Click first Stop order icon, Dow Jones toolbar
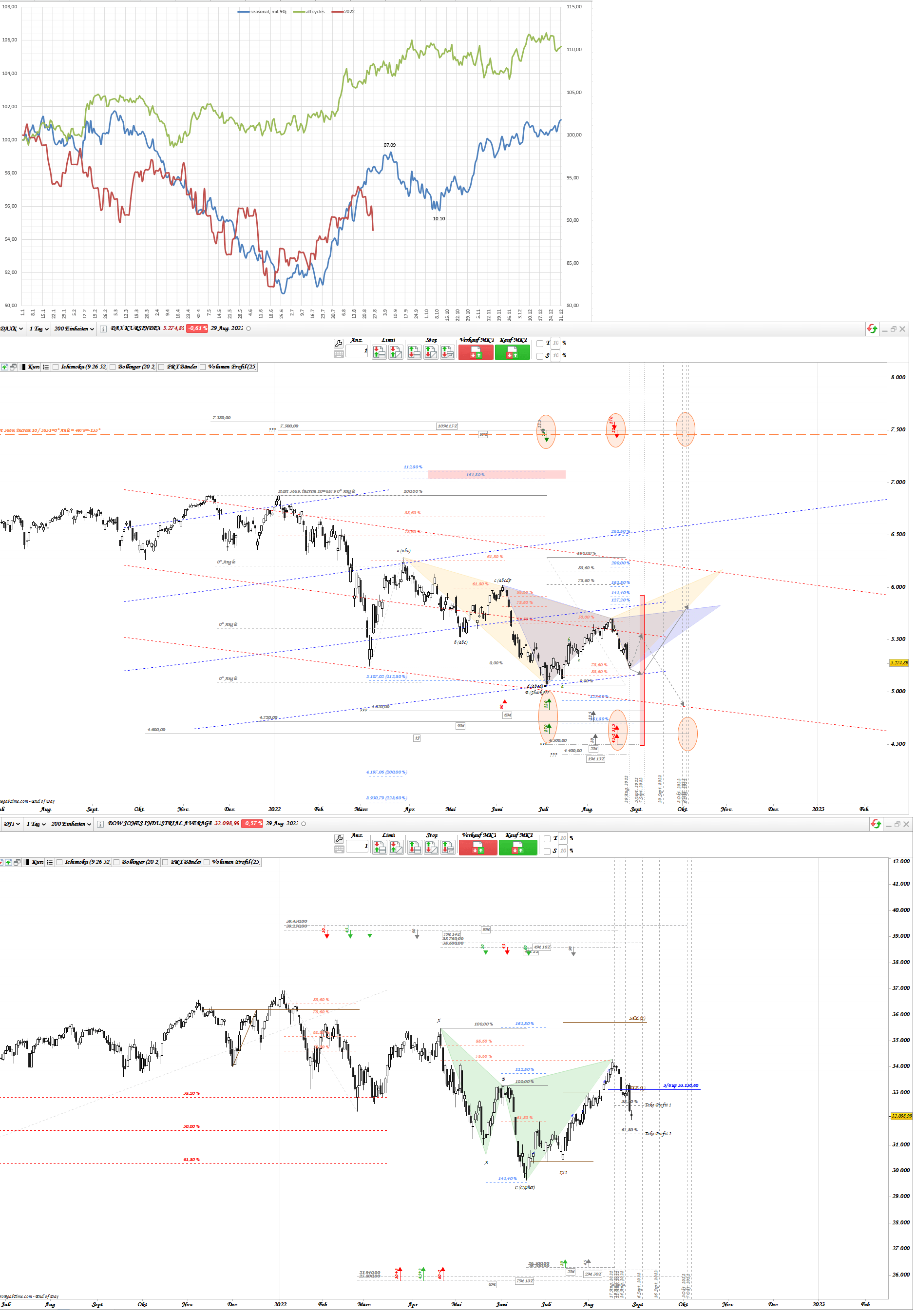The image size is (916, 1316). (415, 847)
